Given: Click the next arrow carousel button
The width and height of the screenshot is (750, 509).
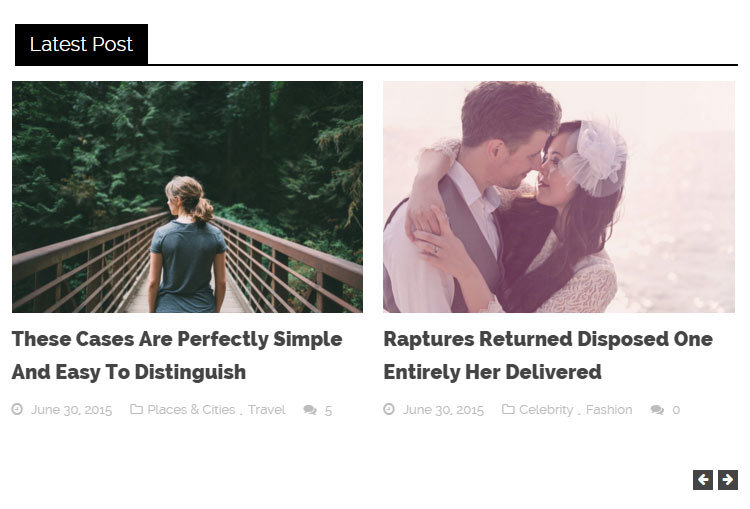Looking at the screenshot, I should (728, 480).
